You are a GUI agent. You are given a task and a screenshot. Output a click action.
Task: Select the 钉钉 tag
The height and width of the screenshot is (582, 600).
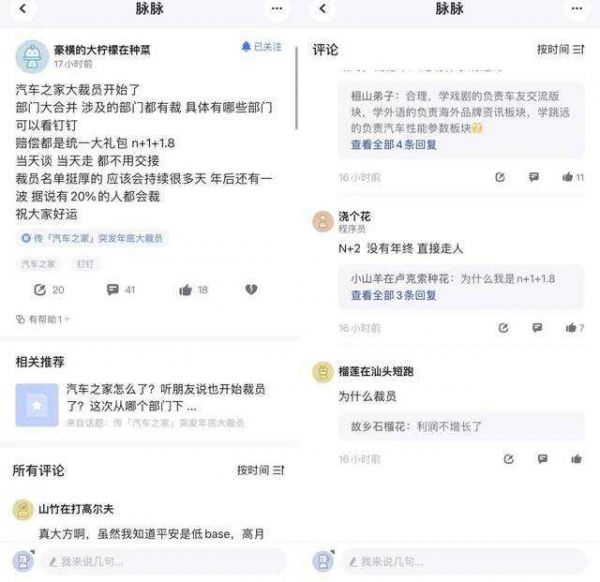coord(85,264)
